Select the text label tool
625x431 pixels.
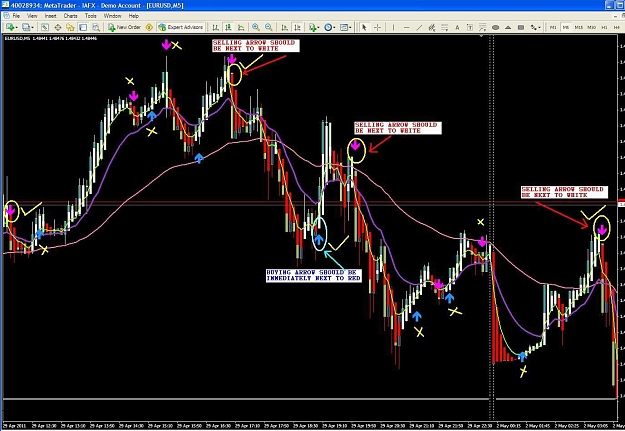(470, 27)
